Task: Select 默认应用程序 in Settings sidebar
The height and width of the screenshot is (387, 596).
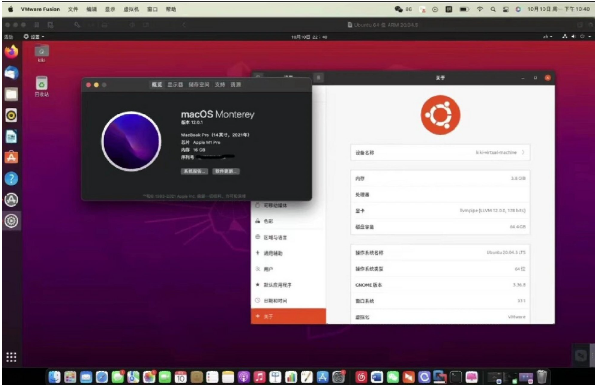Action: click(x=288, y=285)
